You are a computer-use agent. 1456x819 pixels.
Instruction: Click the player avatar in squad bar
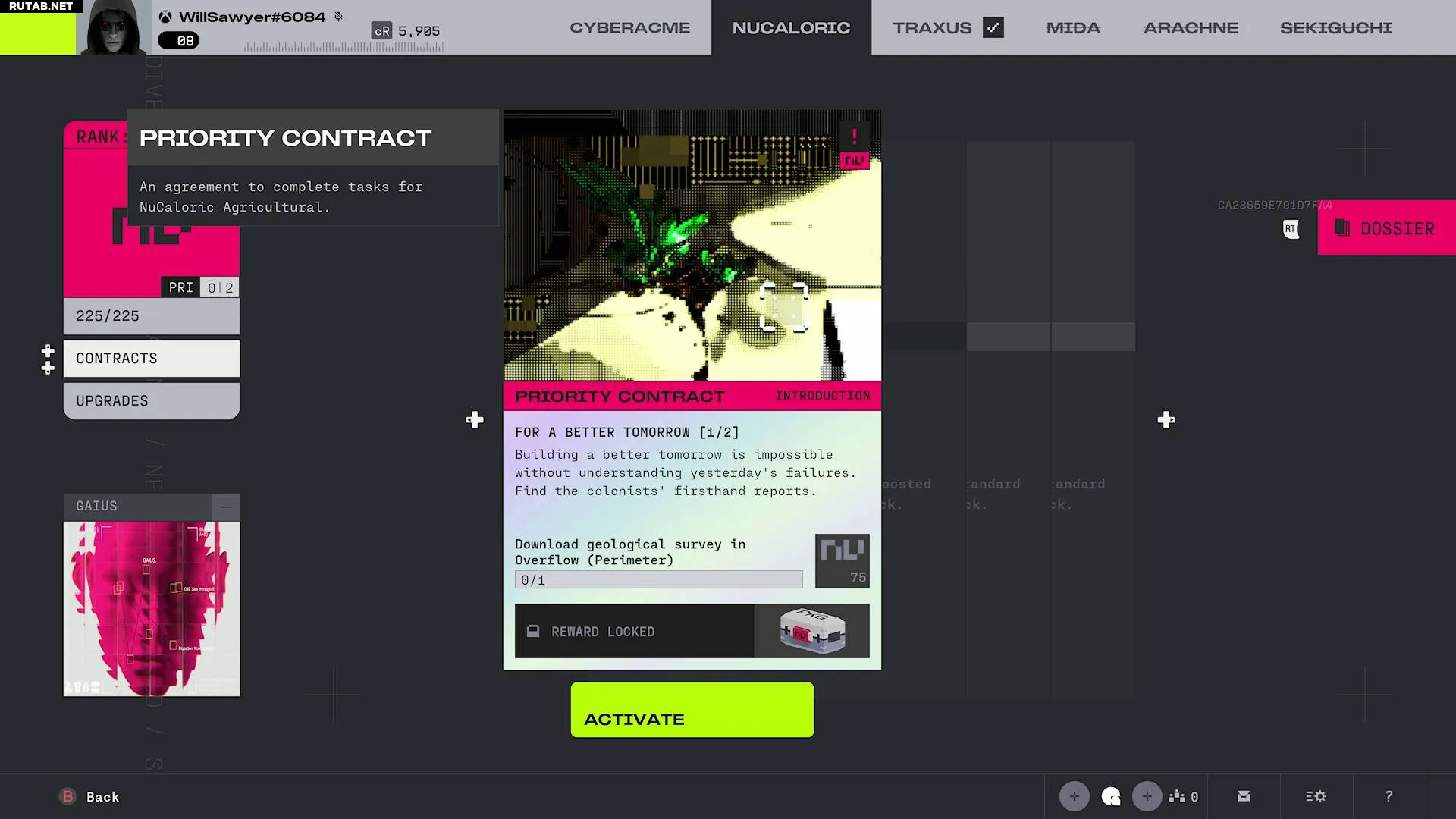(1111, 796)
